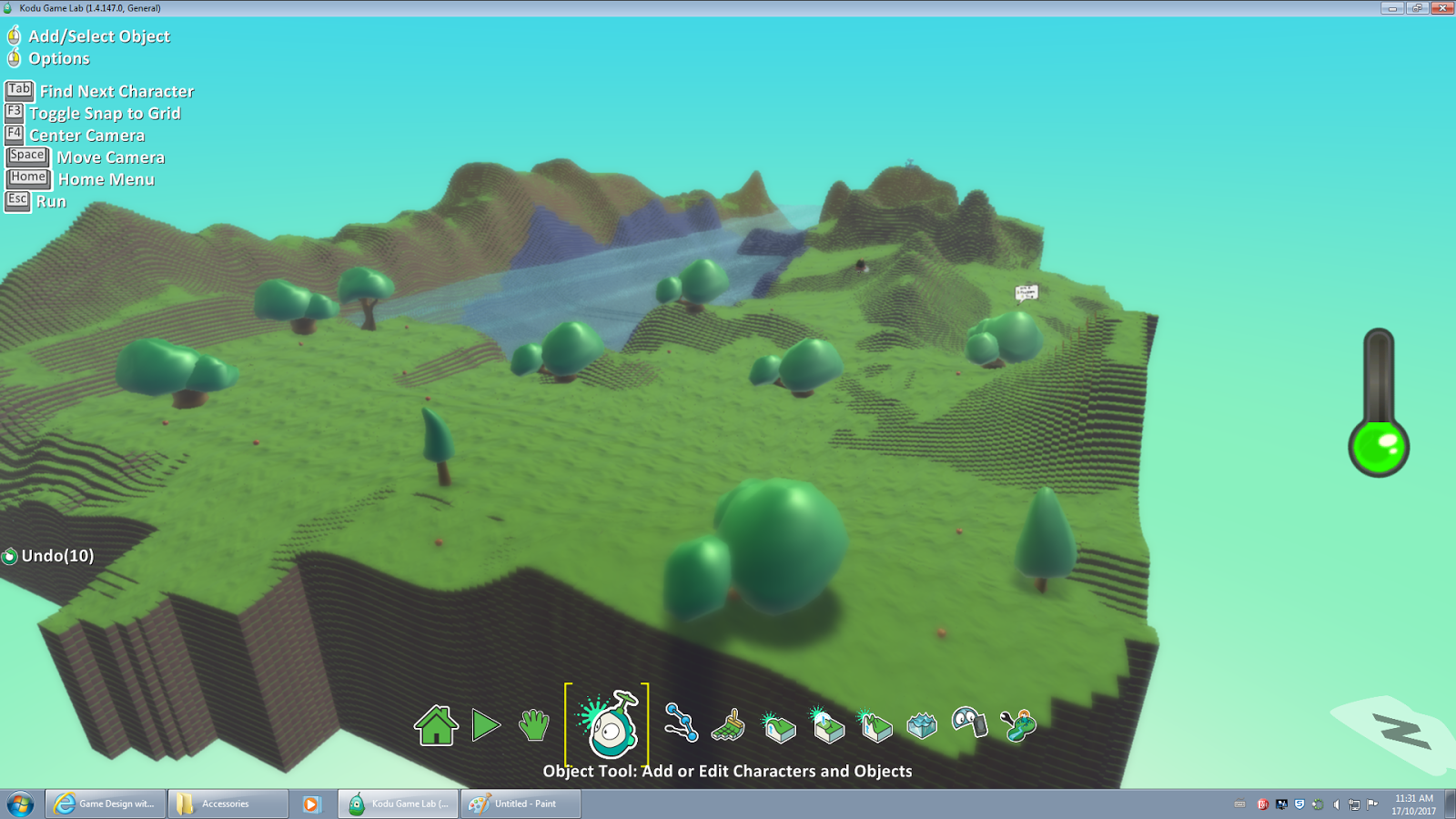Select the Delete eraser tool

pyautogui.click(x=969, y=723)
